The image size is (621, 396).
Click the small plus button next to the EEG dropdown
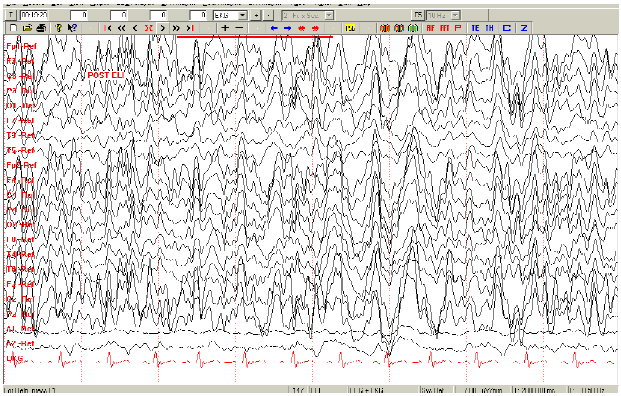(x=256, y=15)
